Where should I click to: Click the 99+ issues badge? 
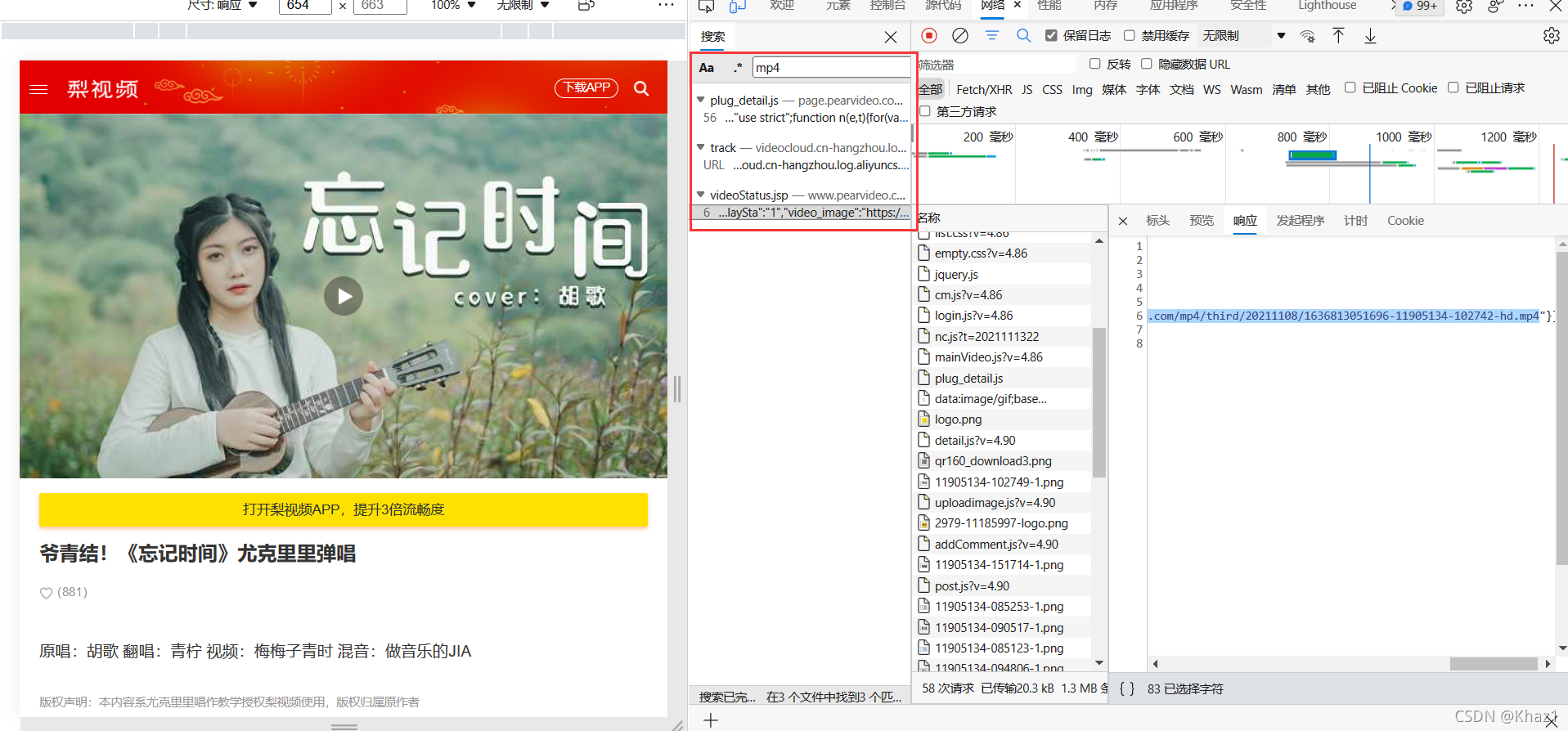click(x=1419, y=6)
